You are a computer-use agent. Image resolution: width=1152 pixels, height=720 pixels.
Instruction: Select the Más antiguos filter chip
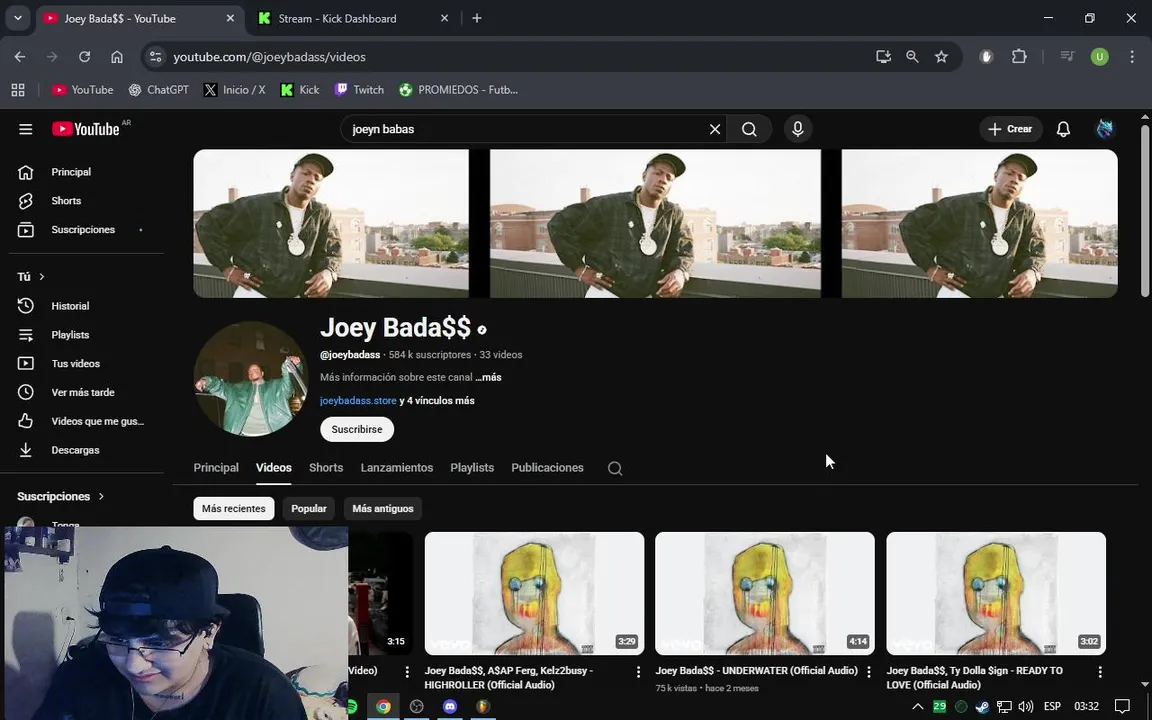[383, 508]
